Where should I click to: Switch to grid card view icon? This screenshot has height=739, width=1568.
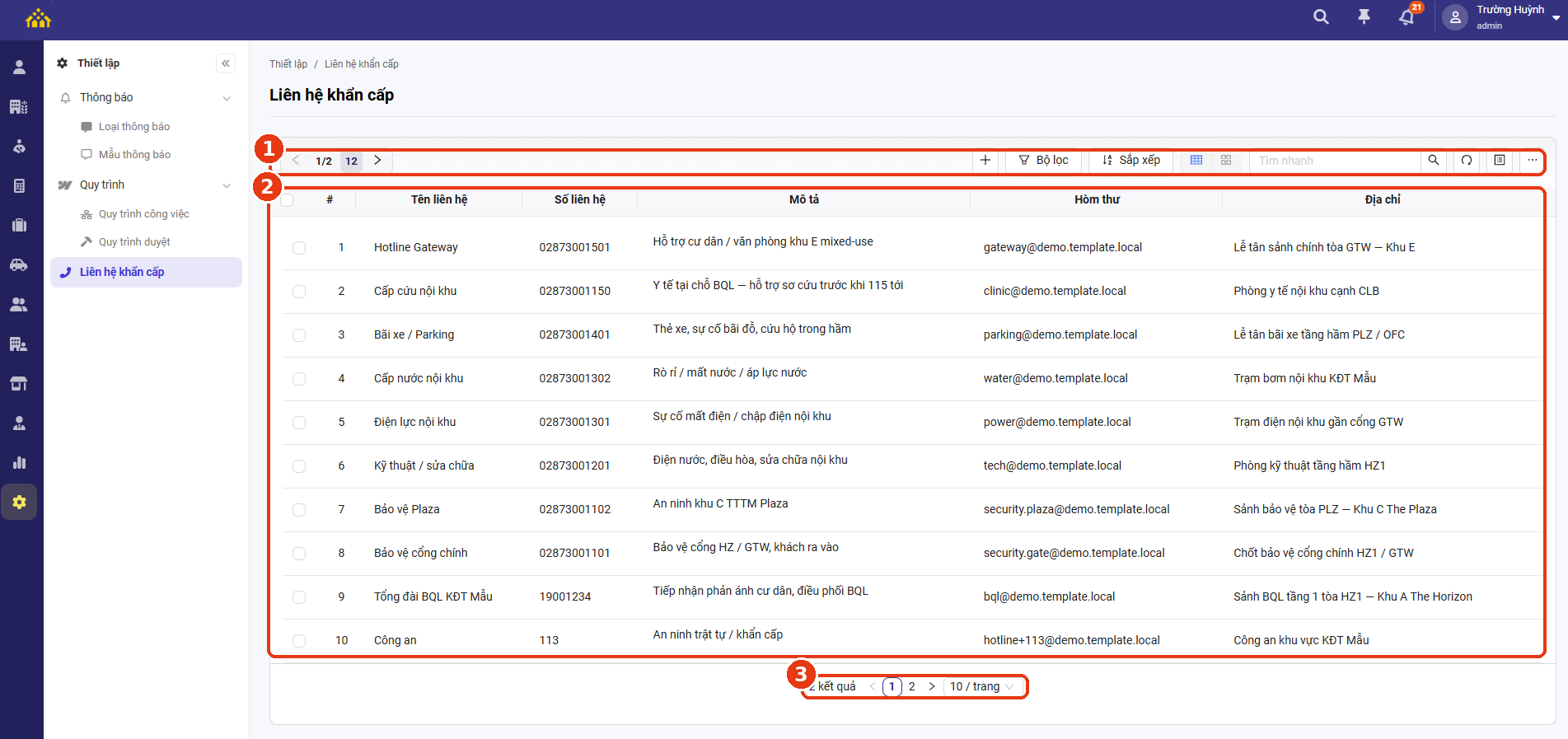pyautogui.click(x=1226, y=161)
